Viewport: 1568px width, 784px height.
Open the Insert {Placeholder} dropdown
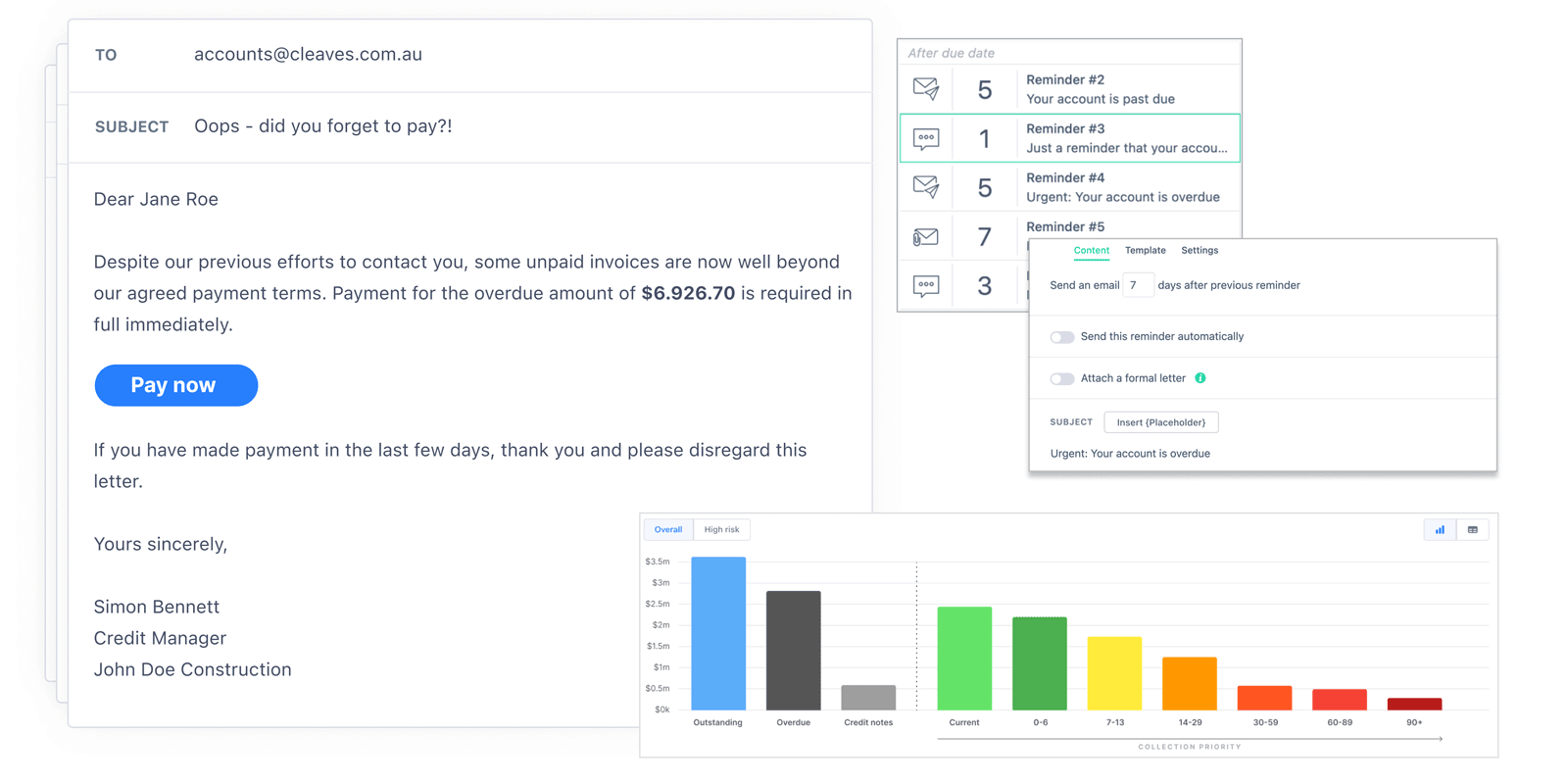pos(1160,422)
